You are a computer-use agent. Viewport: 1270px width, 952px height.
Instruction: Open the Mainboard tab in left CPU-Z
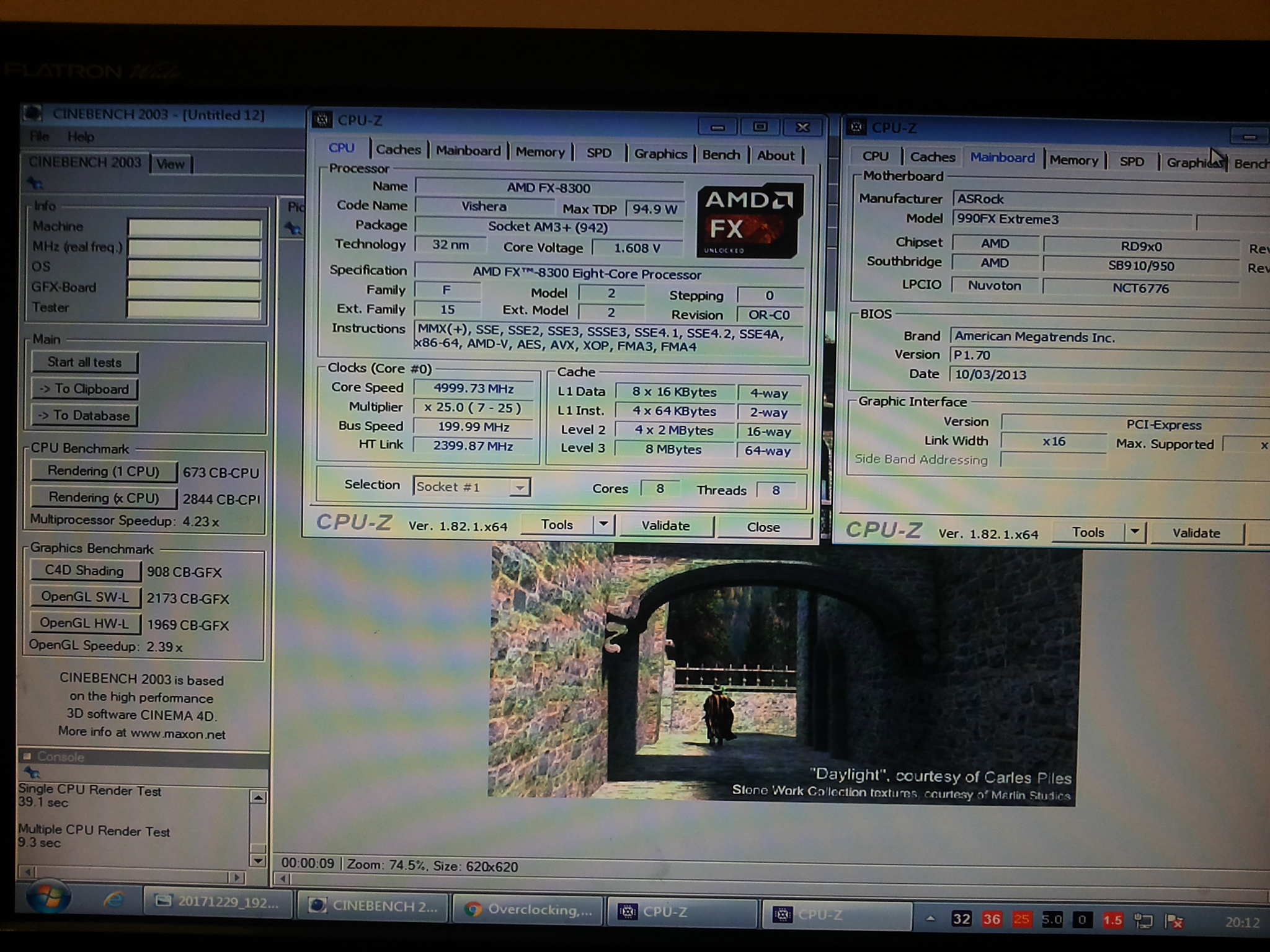[468, 151]
